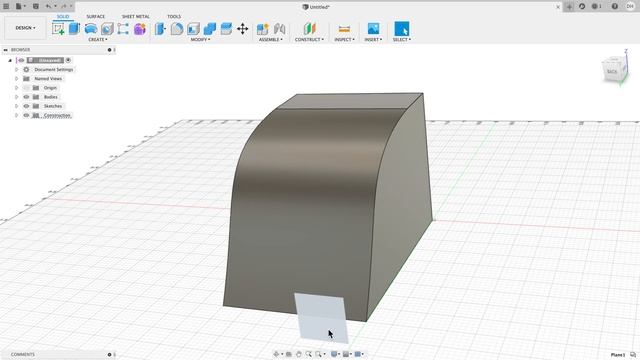Select the Create Sketch tool

58,29
